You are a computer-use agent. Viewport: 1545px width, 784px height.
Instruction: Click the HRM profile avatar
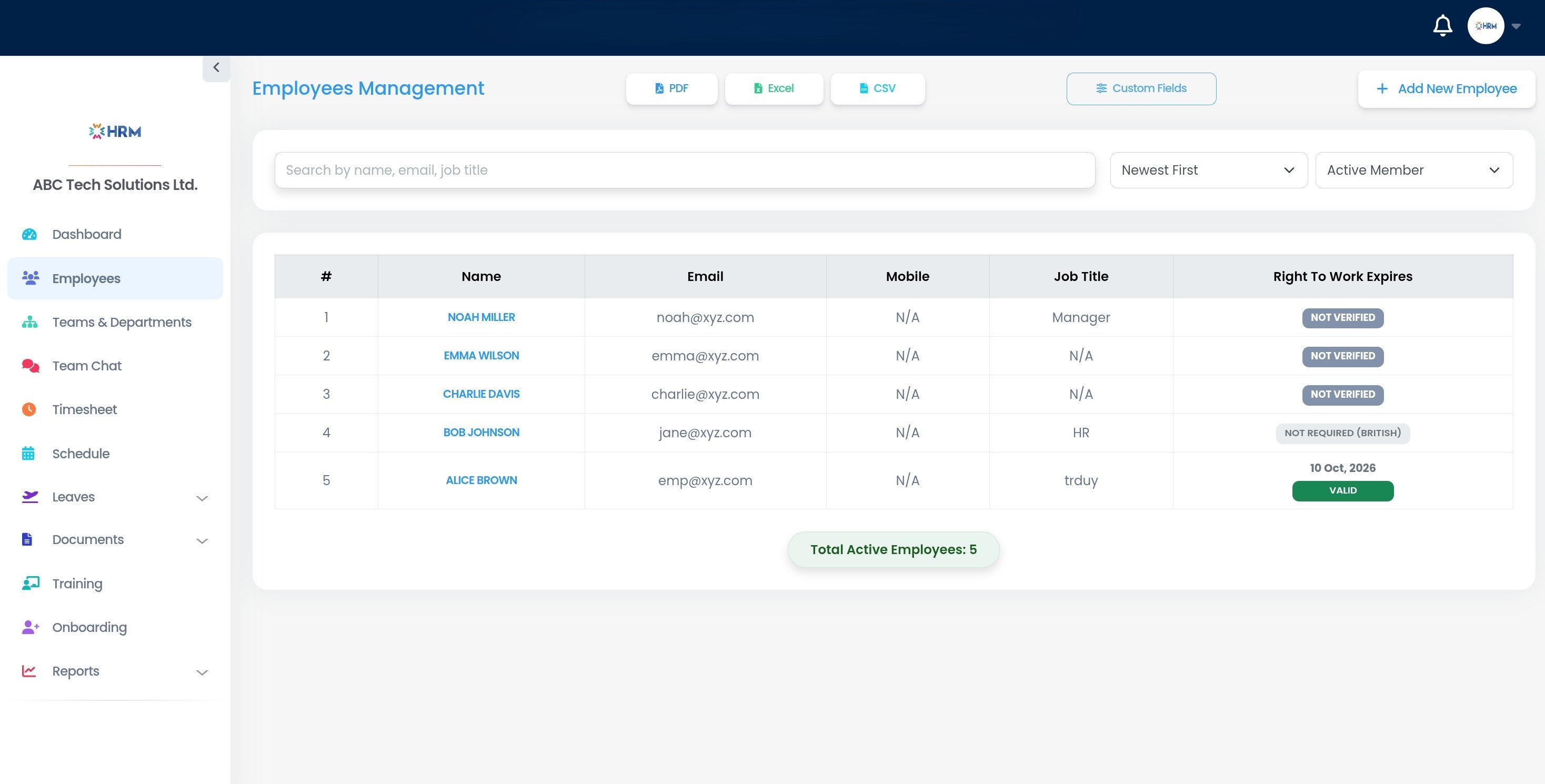tap(1485, 26)
